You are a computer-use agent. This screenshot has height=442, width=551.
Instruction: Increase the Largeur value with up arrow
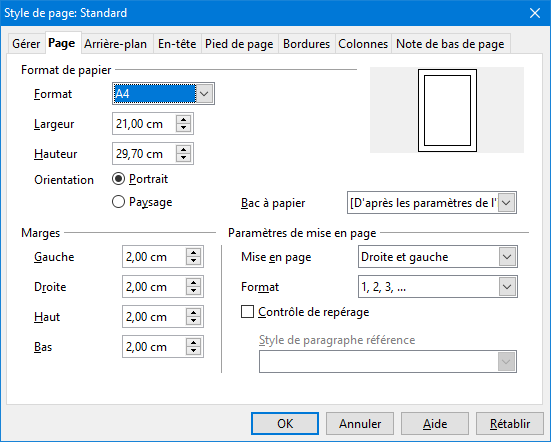pyautogui.click(x=183, y=120)
